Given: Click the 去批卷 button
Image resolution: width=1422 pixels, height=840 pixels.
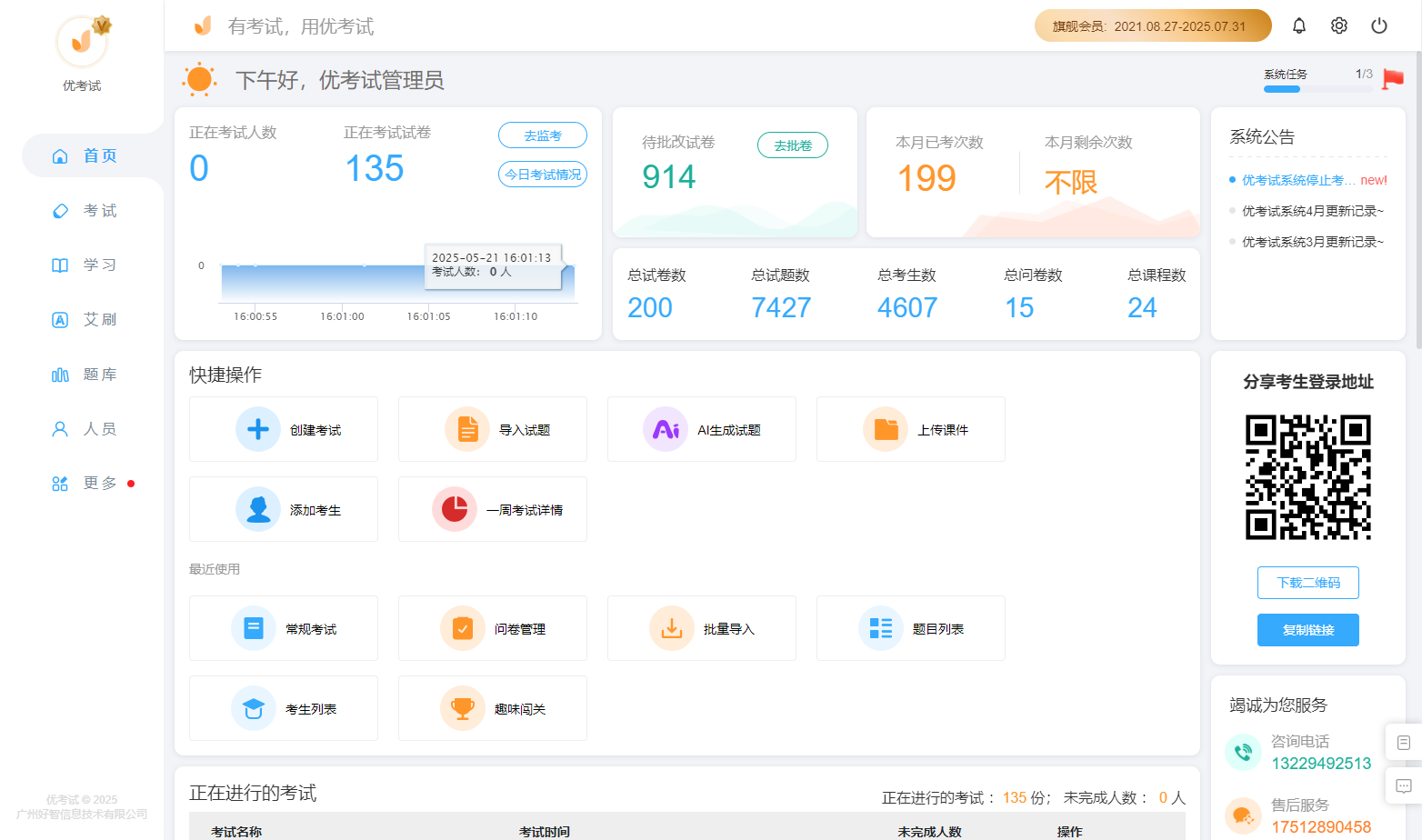Looking at the screenshot, I should (x=793, y=145).
